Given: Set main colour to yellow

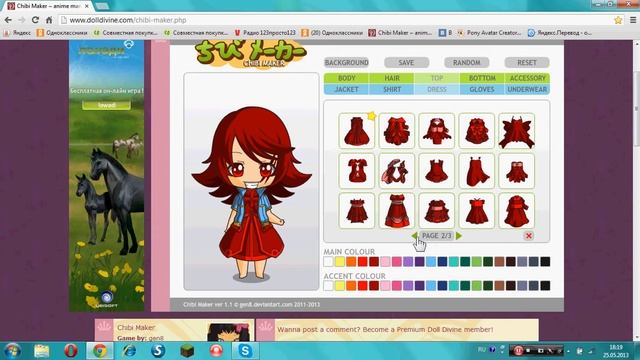Looking at the screenshot, I should [340, 262].
